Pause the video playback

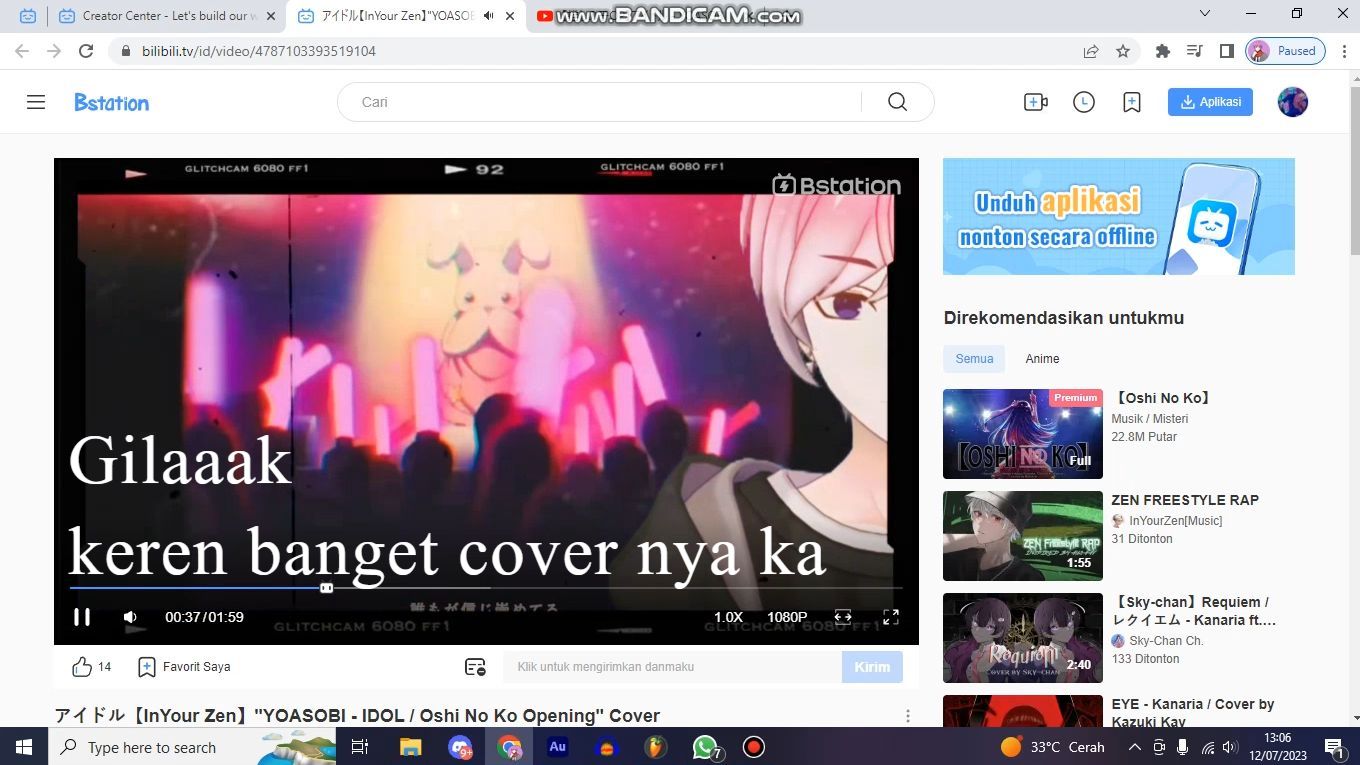point(82,617)
